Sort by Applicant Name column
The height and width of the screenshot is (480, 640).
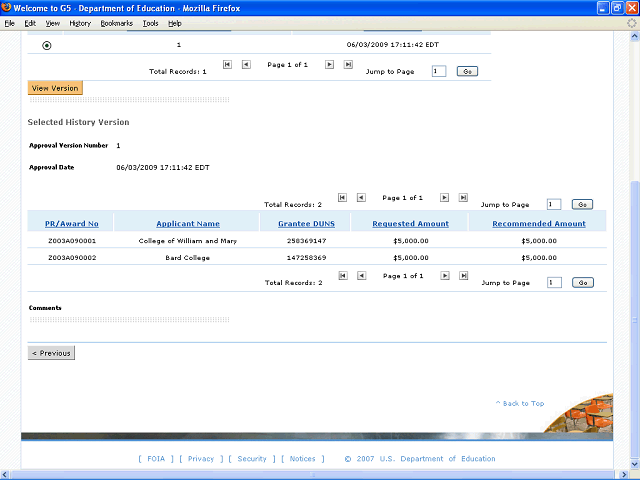point(188,224)
